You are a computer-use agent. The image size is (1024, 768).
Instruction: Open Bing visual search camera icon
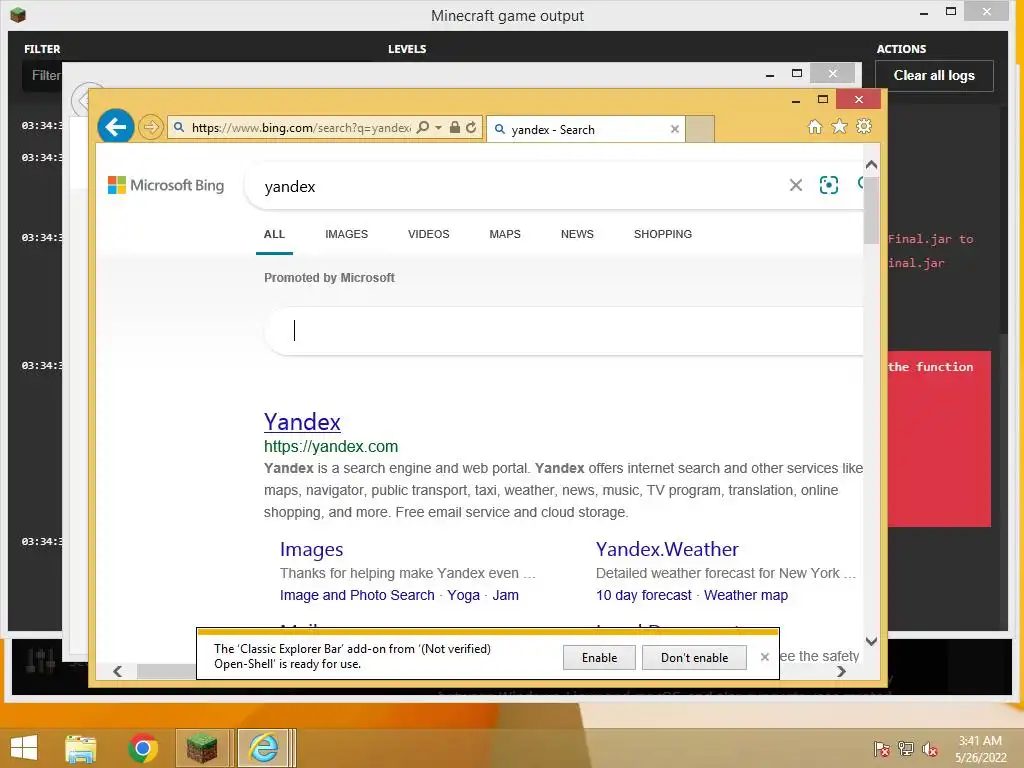tap(829, 185)
